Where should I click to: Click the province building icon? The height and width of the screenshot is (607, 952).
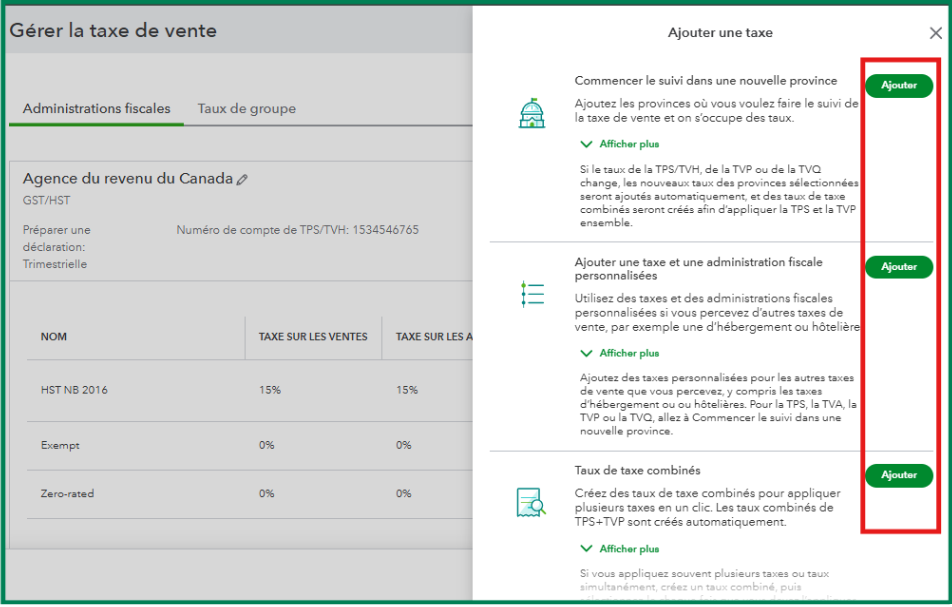tap(532, 113)
